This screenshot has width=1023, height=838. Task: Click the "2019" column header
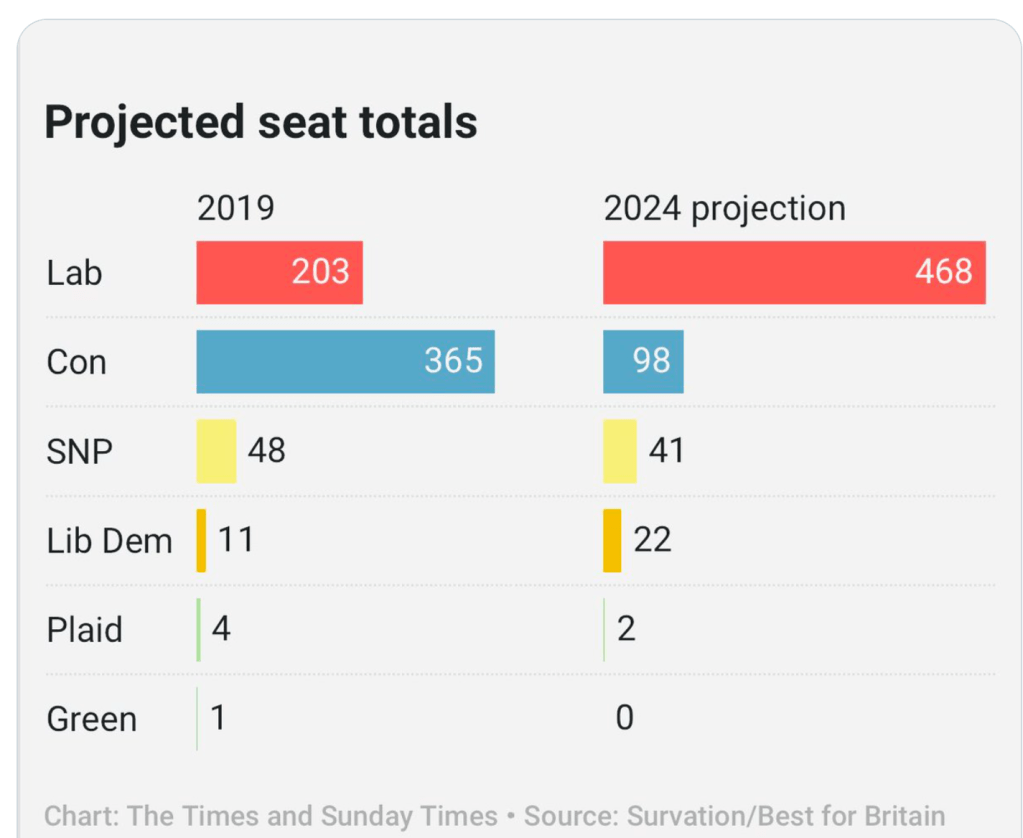click(x=235, y=208)
